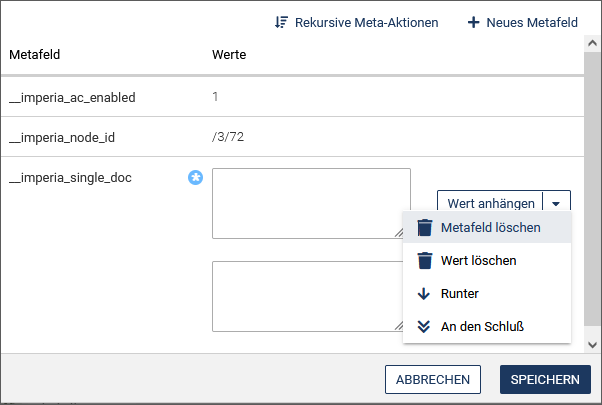Viewport: 602px width, 405px height.
Task: Click the __imperia_node_id field name
Action: point(62,137)
